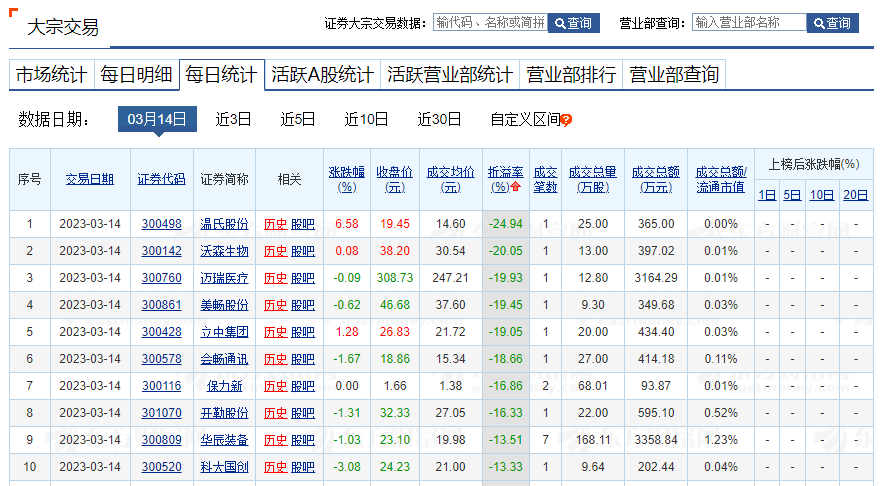Select the 近30日 date range

pyautogui.click(x=439, y=119)
